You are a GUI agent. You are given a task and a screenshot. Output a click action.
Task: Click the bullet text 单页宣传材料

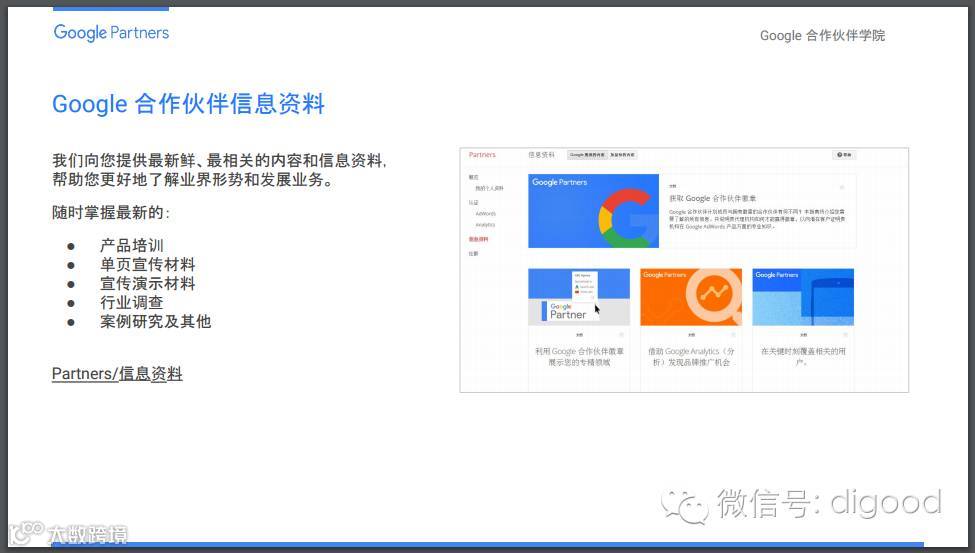tap(148, 264)
